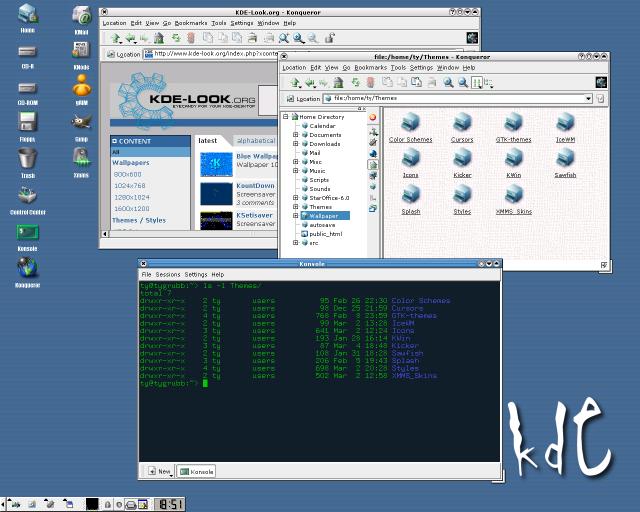640x512 pixels.
Task: Click the Konsole desktop icon
Action: coord(27,233)
